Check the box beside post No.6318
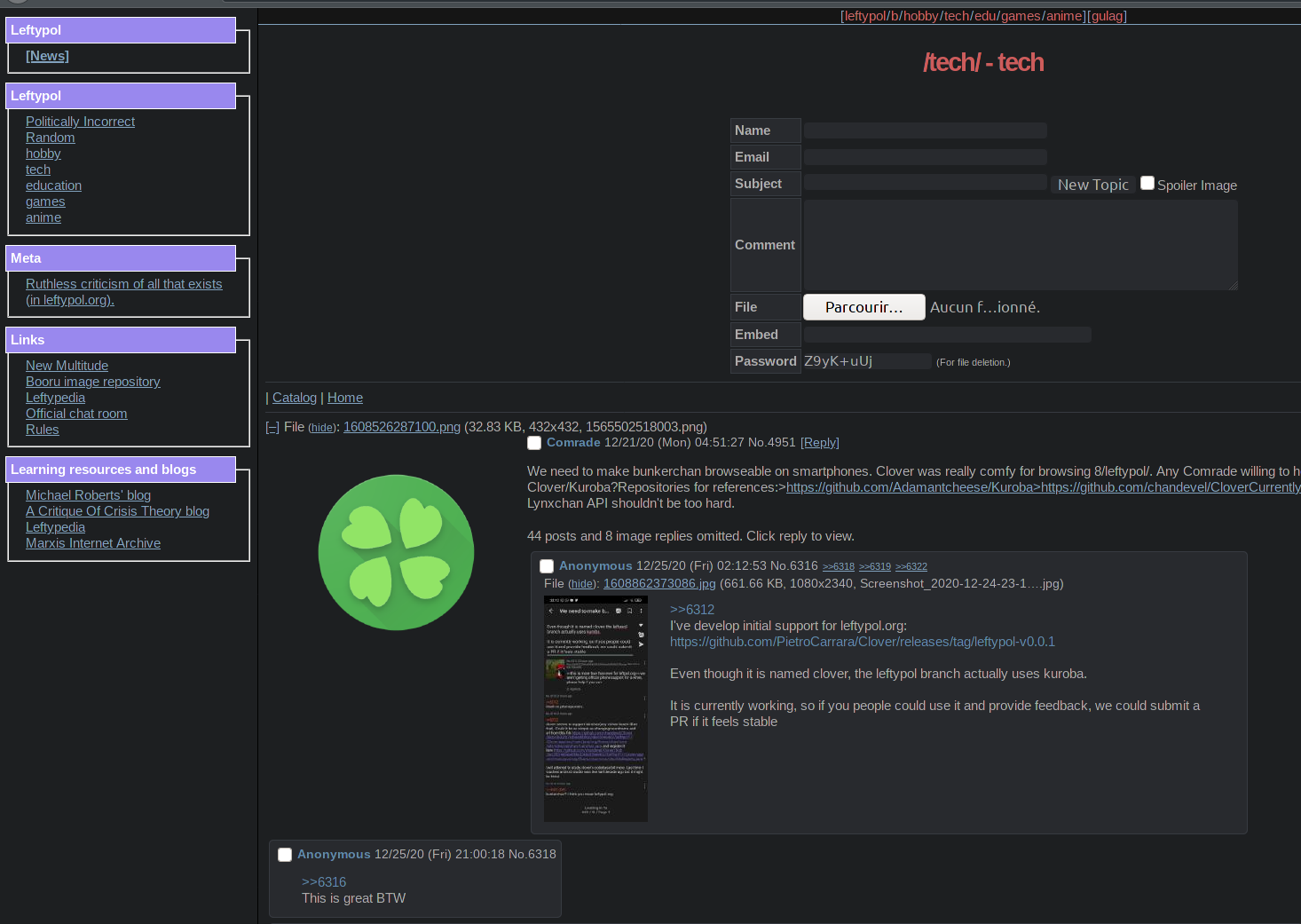 tap(285, 855)
